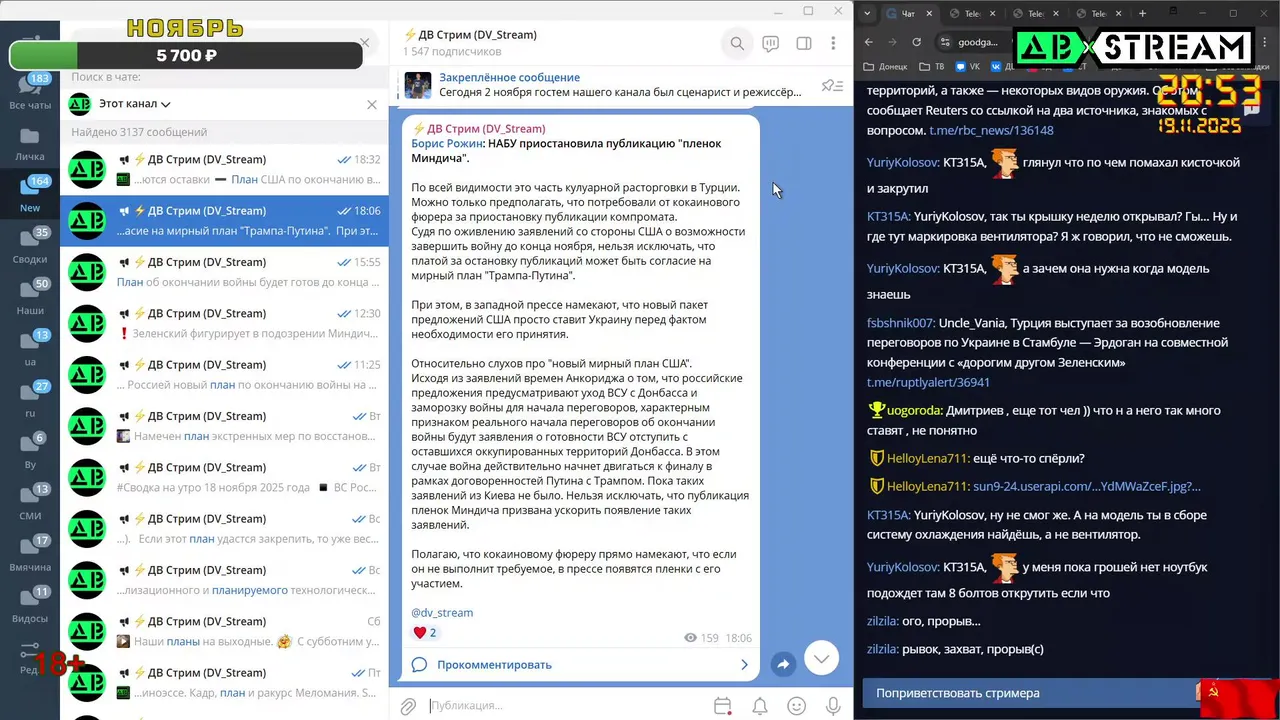Open channel discussion comments icon in header
Screen dimensions: 1280x720
pyautogui.click(x=770, y=43)
